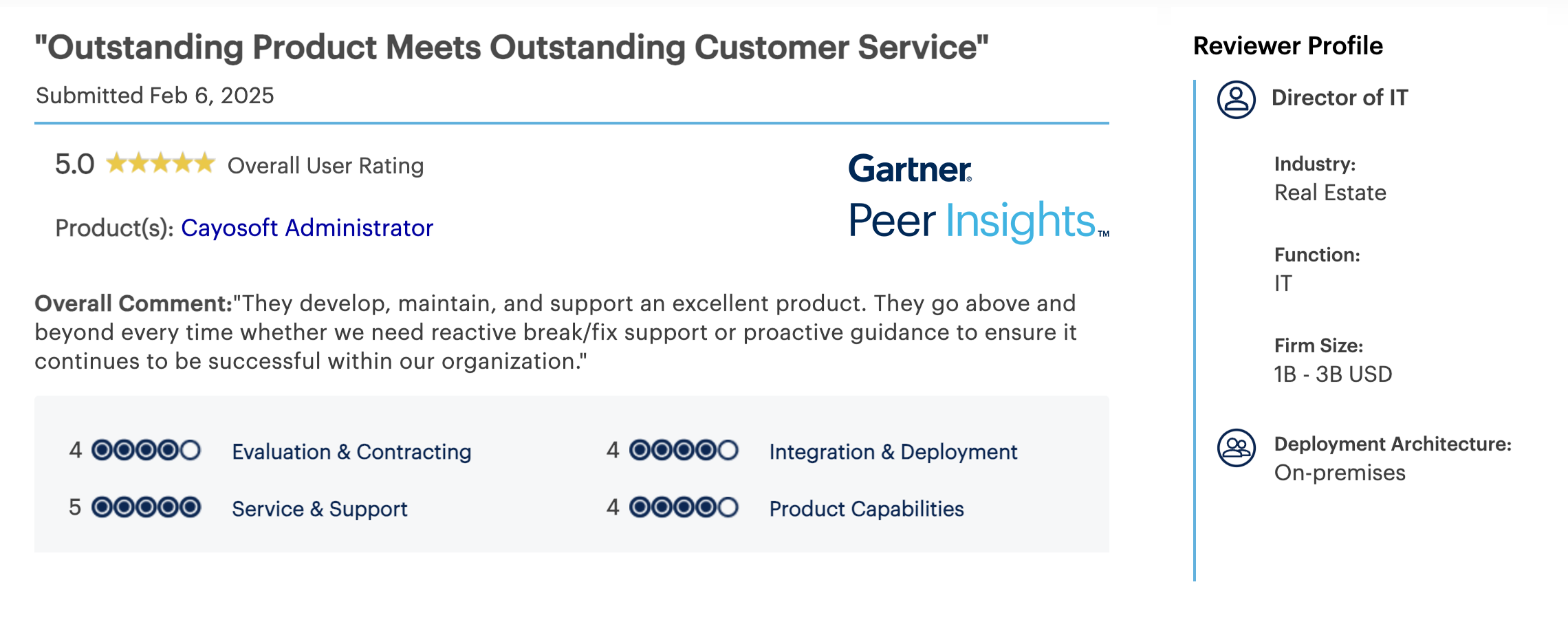Click the Integration & Deployment rating dots
This screenshot has height=633, width=1568.
tap(684, 451)
